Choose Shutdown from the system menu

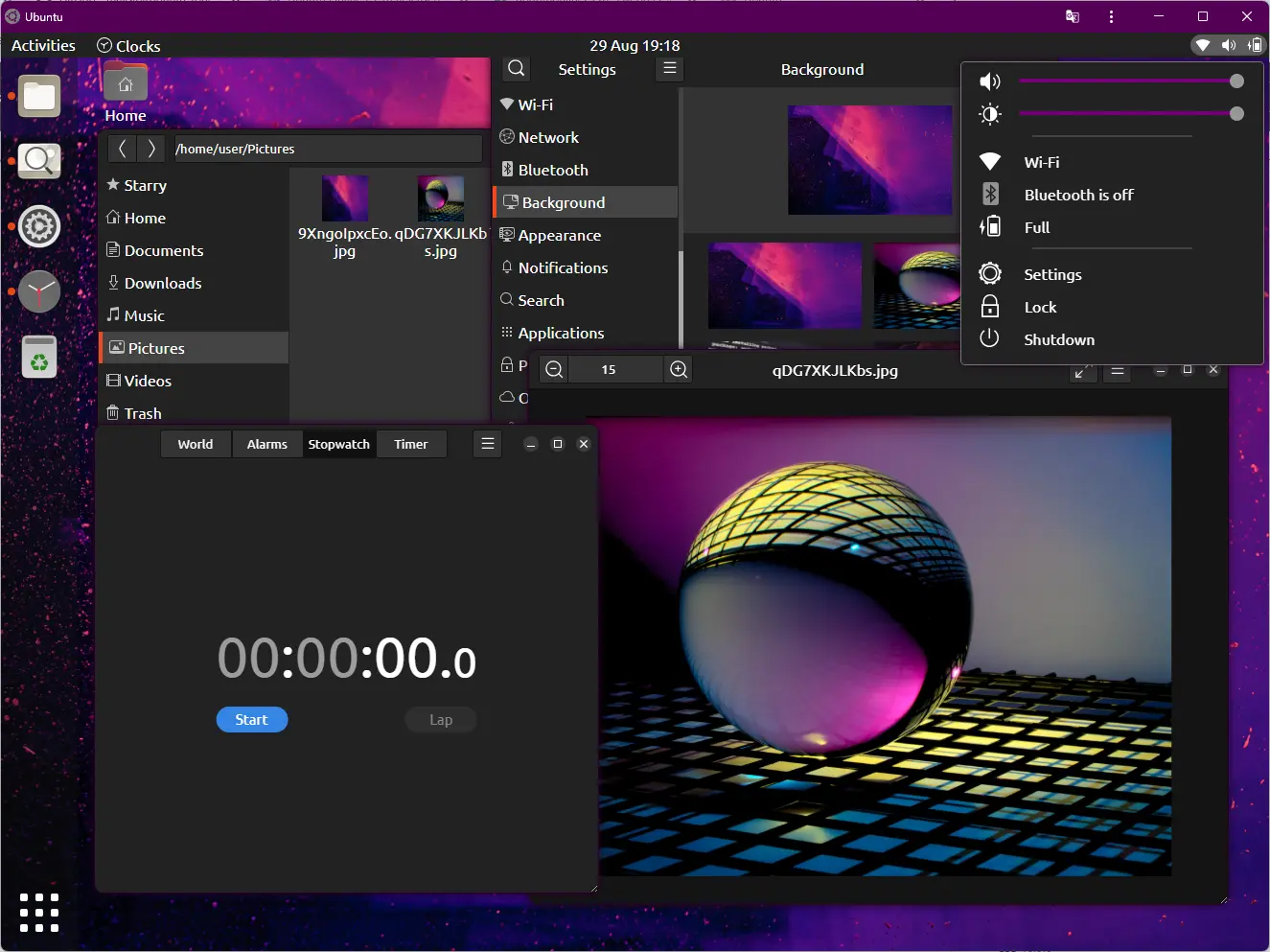1058,339
